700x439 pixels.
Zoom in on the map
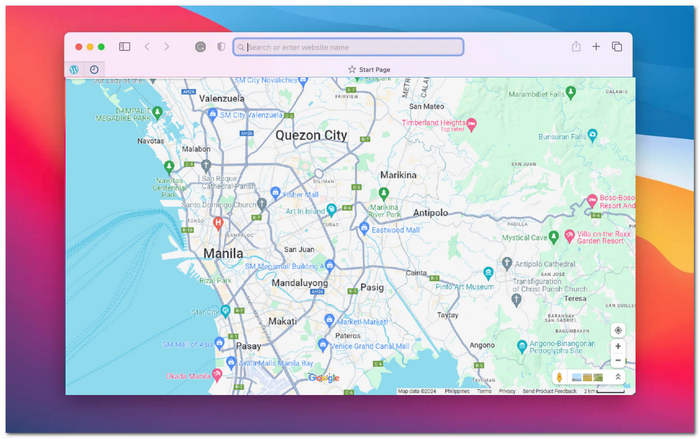click(618, 346)
